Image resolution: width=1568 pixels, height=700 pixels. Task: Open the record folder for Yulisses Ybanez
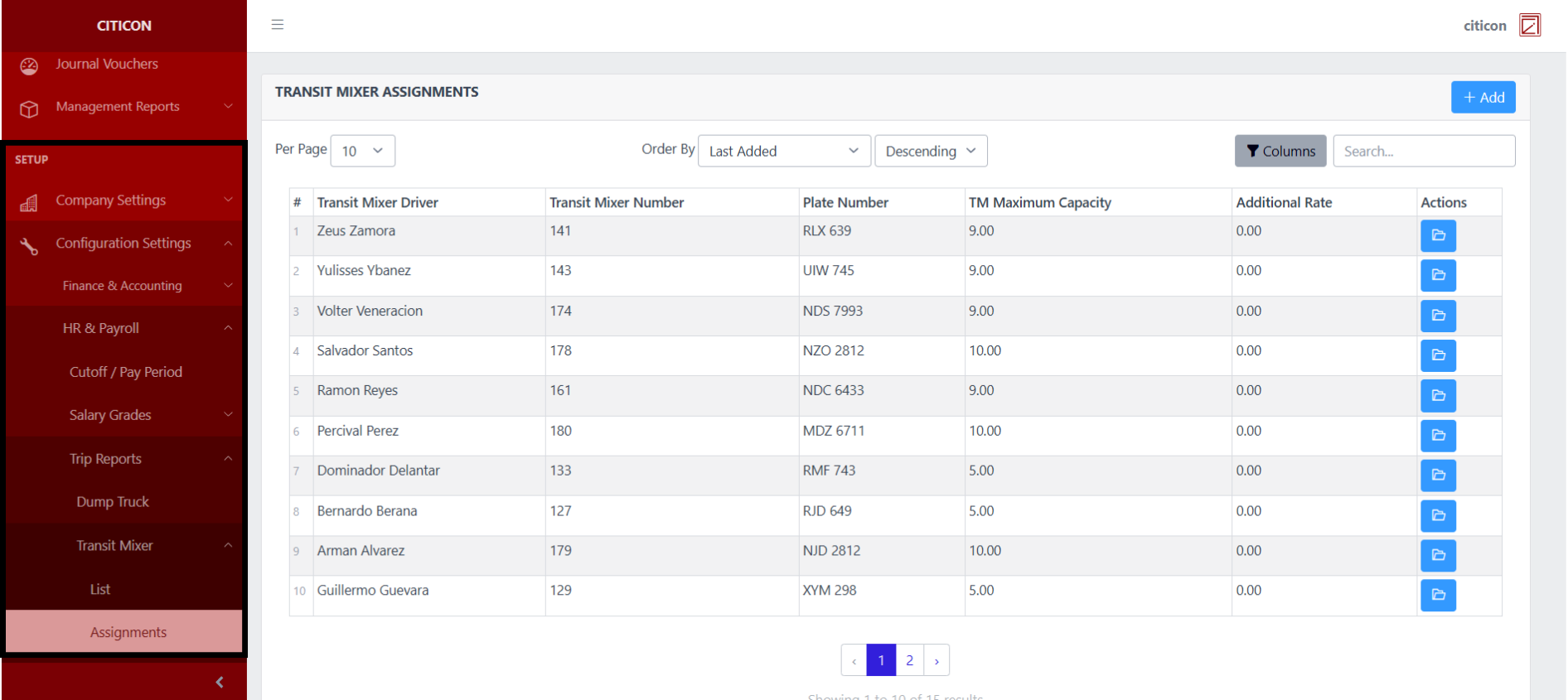(1438, 275)
